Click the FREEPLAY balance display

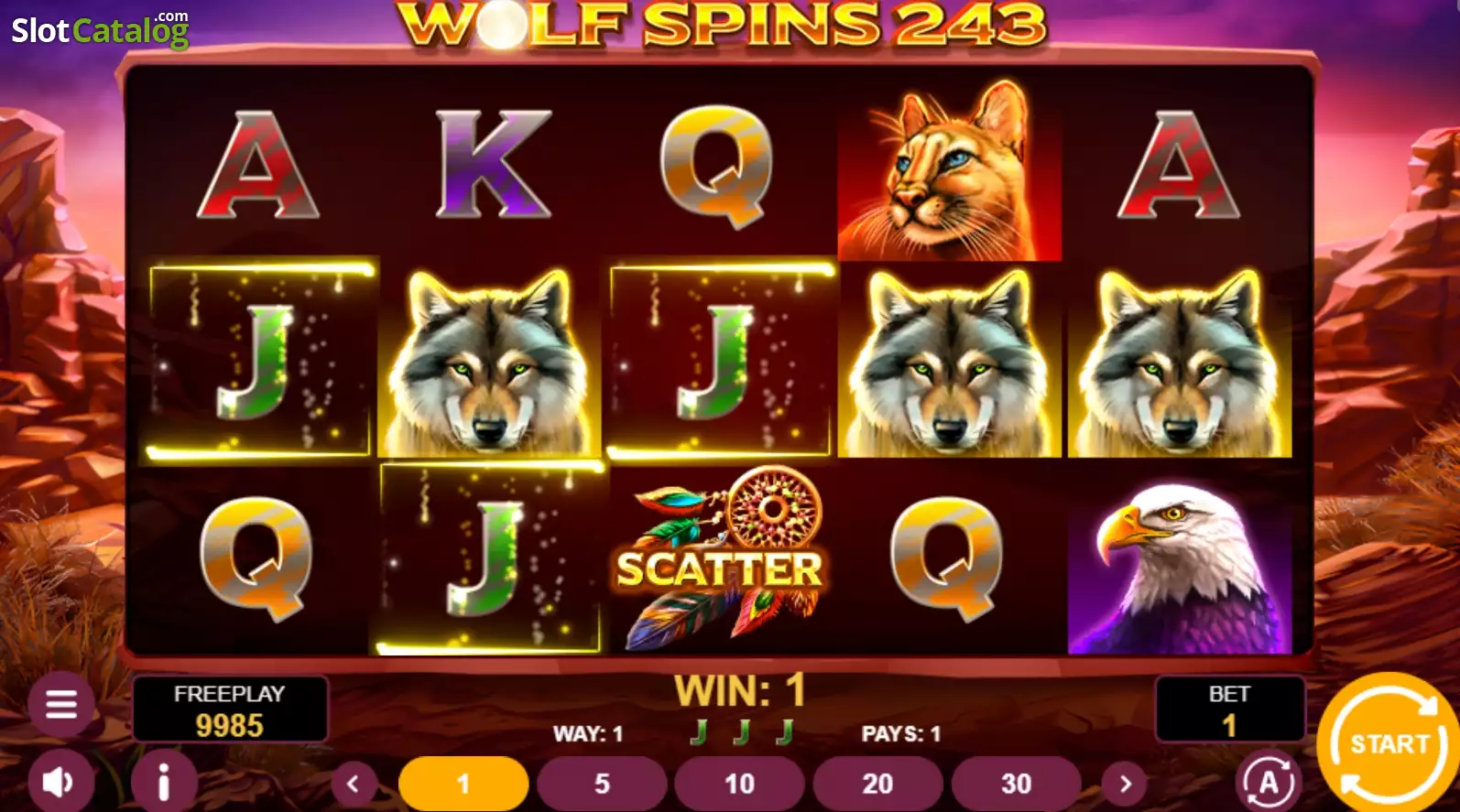pos(230,709)
